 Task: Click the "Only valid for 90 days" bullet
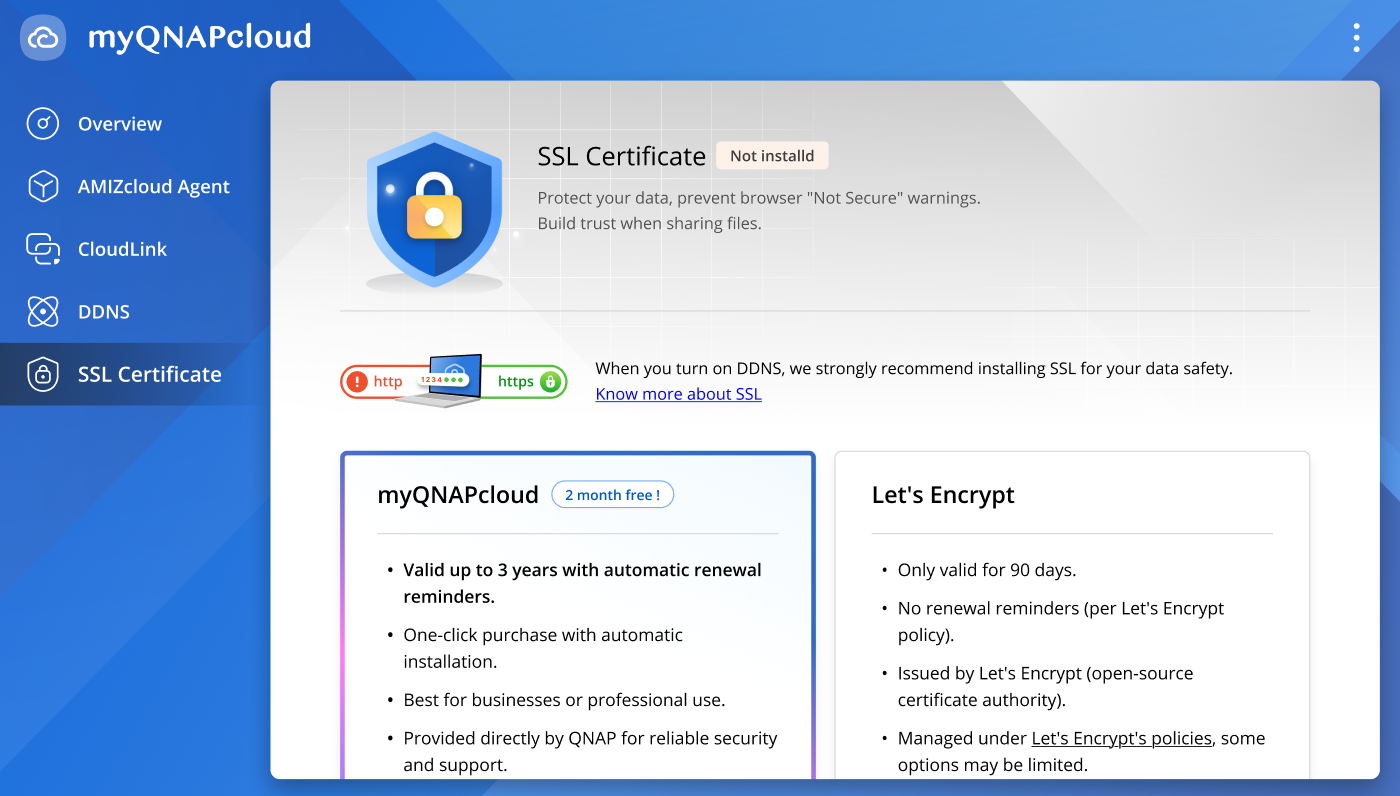986,570
